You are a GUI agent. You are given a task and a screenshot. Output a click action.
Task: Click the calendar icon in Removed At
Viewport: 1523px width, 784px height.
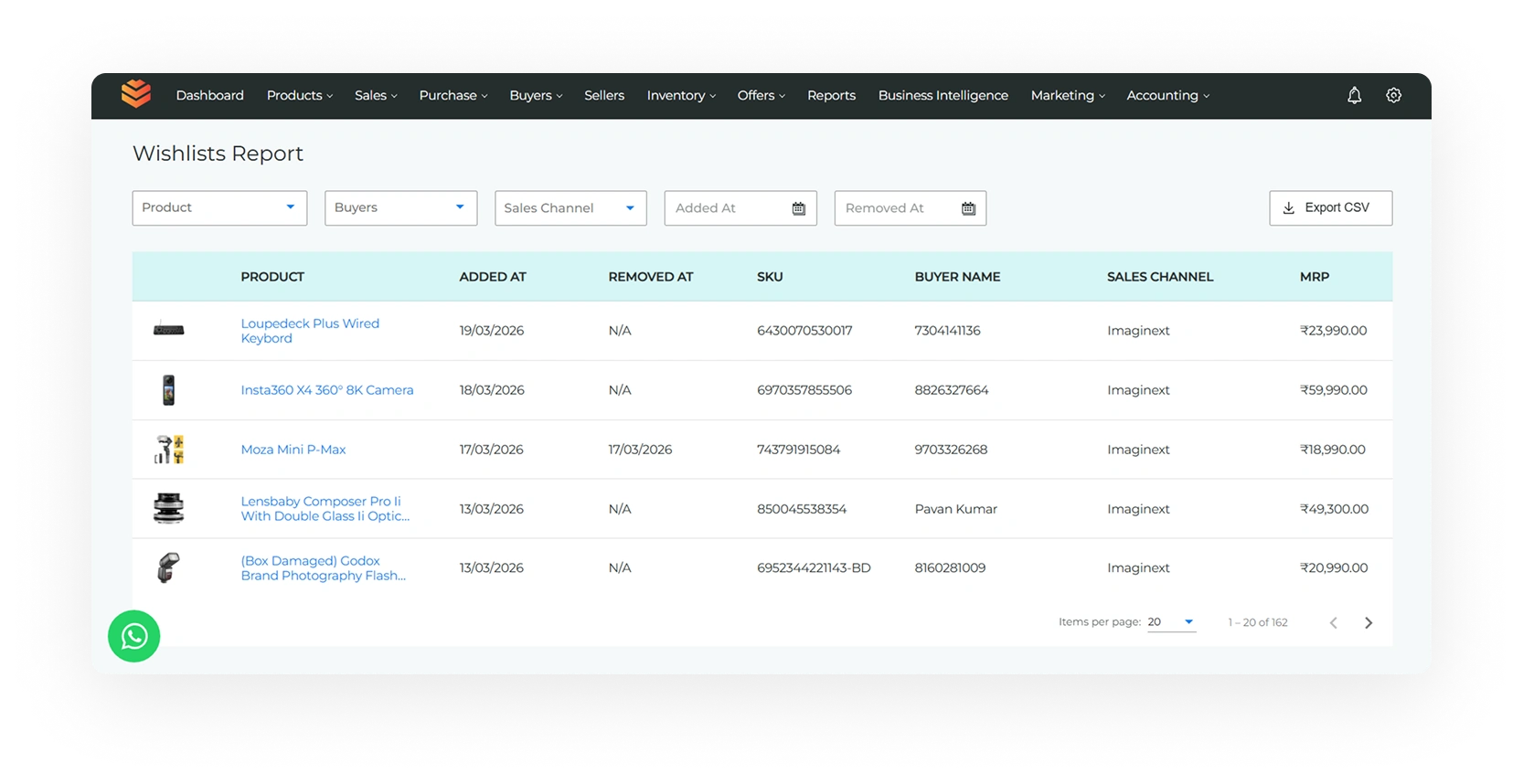[x=969, y=208]
